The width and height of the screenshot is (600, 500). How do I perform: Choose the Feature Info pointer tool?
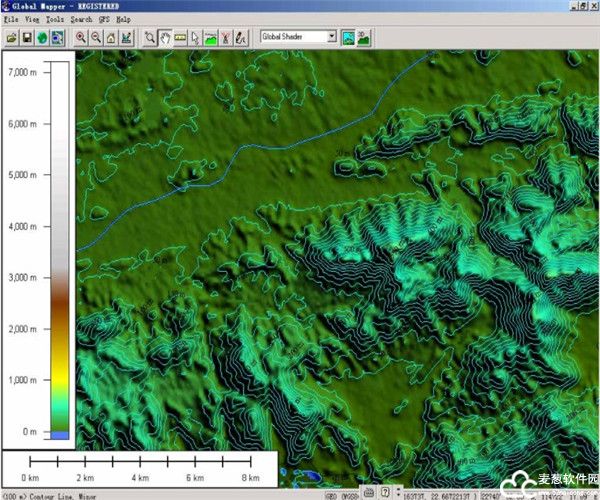tap(195, 38)
